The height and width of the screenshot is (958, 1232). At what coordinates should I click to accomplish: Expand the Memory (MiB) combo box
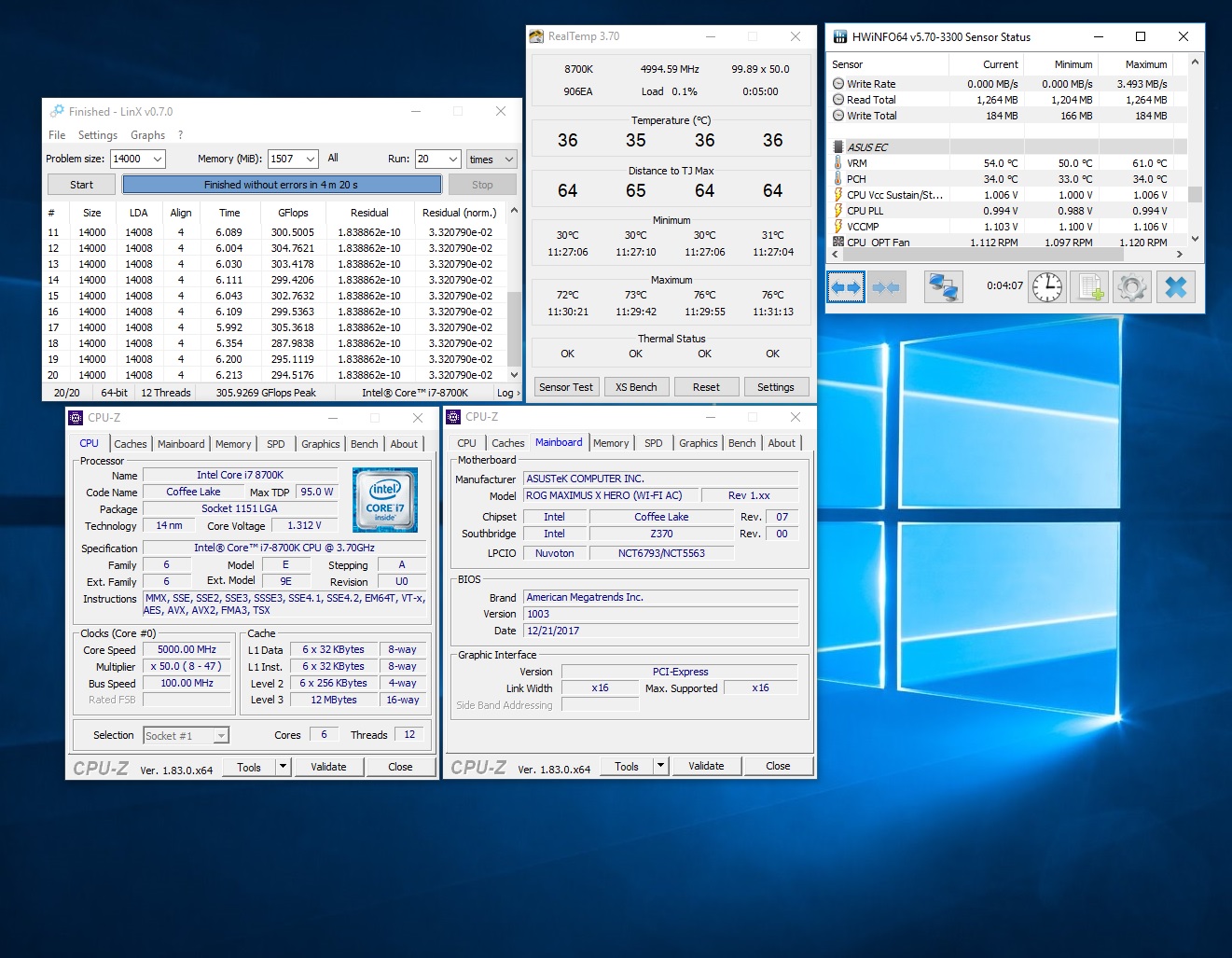click(x=310, y=160)
